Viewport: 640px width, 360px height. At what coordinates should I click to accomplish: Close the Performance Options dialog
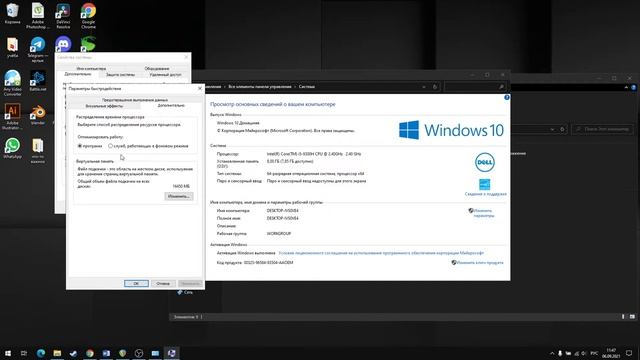[x=200, y=89]
